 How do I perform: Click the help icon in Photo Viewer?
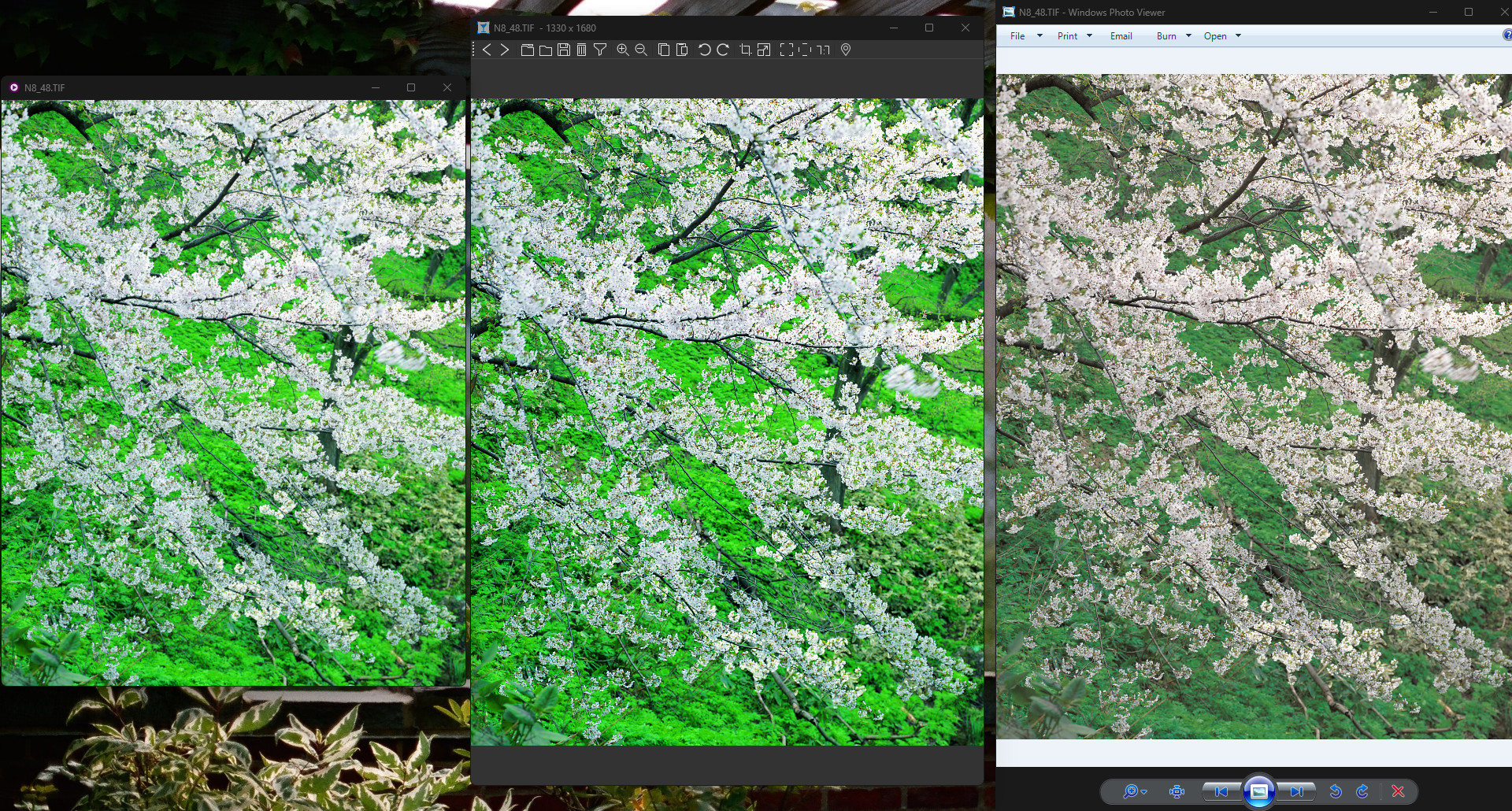(1507, 35)
